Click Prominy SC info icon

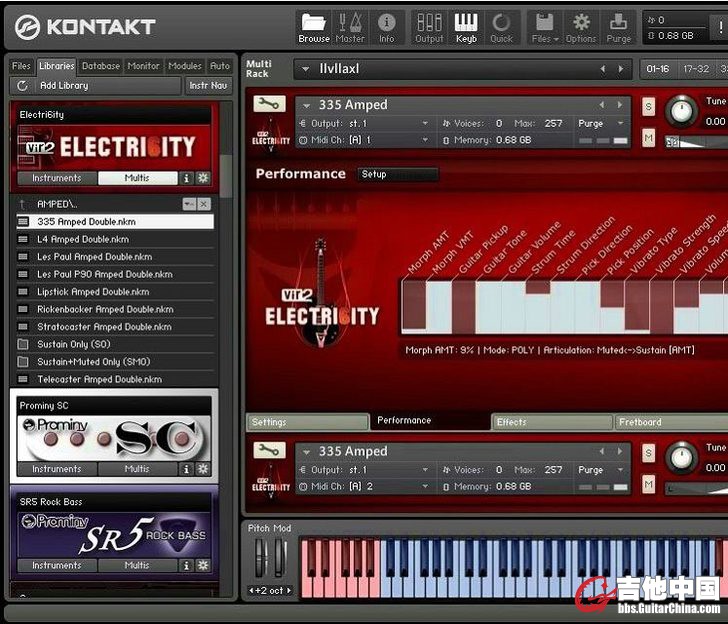tap(186, 469)
